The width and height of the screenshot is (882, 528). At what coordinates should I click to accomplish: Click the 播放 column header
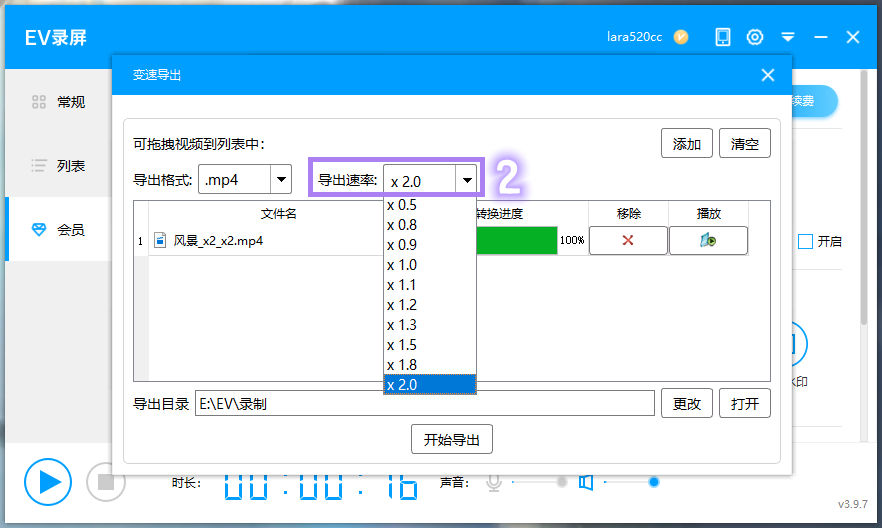(708, 214)
